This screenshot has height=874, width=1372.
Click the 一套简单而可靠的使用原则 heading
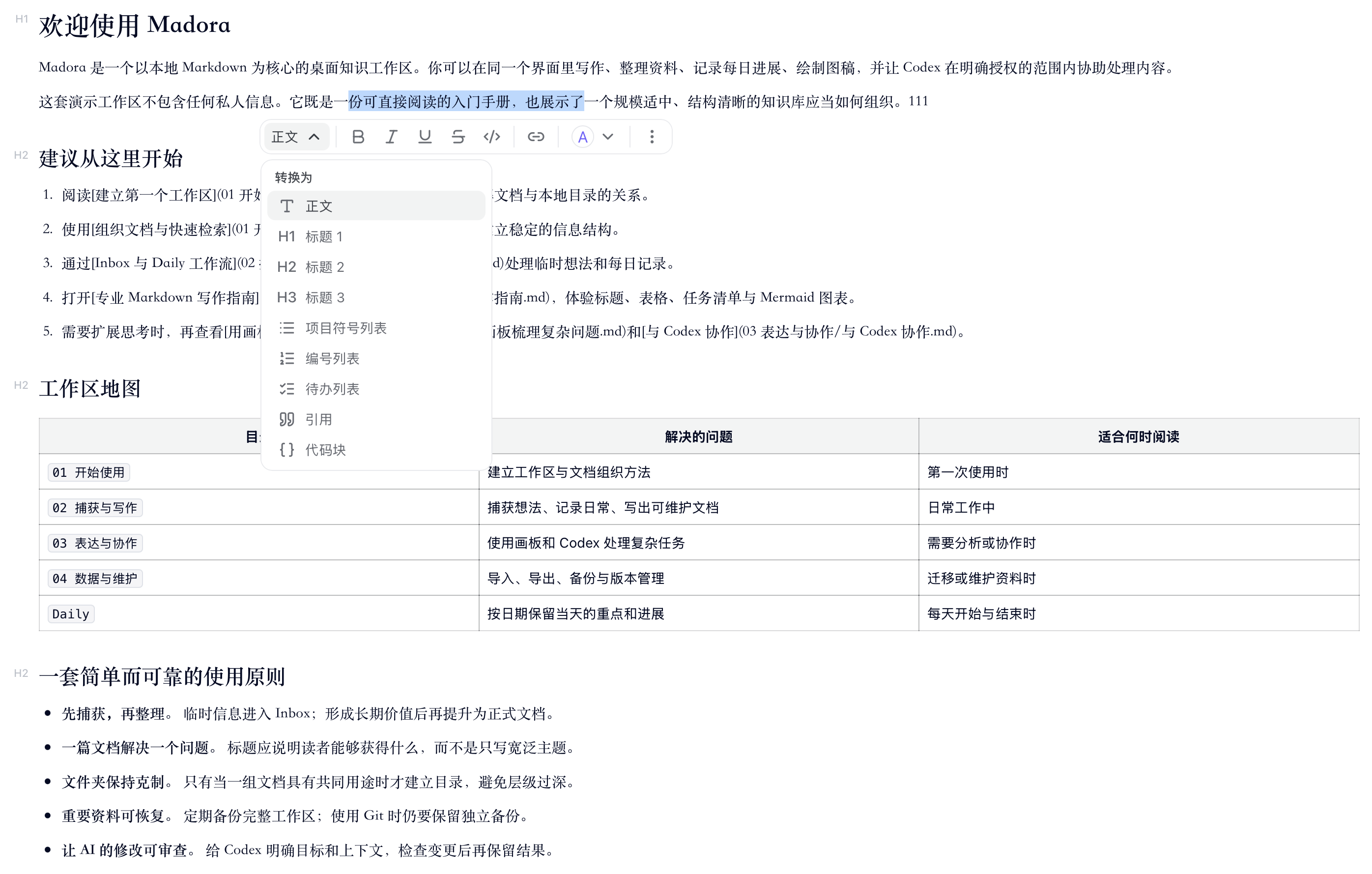click(x=162, y=677)
